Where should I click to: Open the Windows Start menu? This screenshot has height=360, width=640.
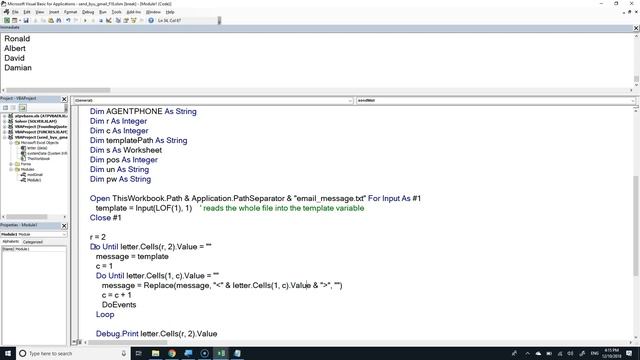click(x=8, y=353)
